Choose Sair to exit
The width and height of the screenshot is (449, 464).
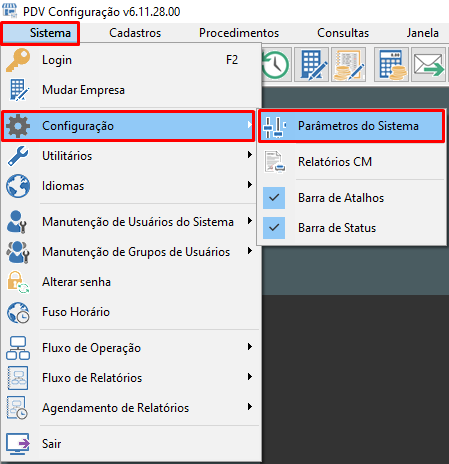[x=131, y=444]
